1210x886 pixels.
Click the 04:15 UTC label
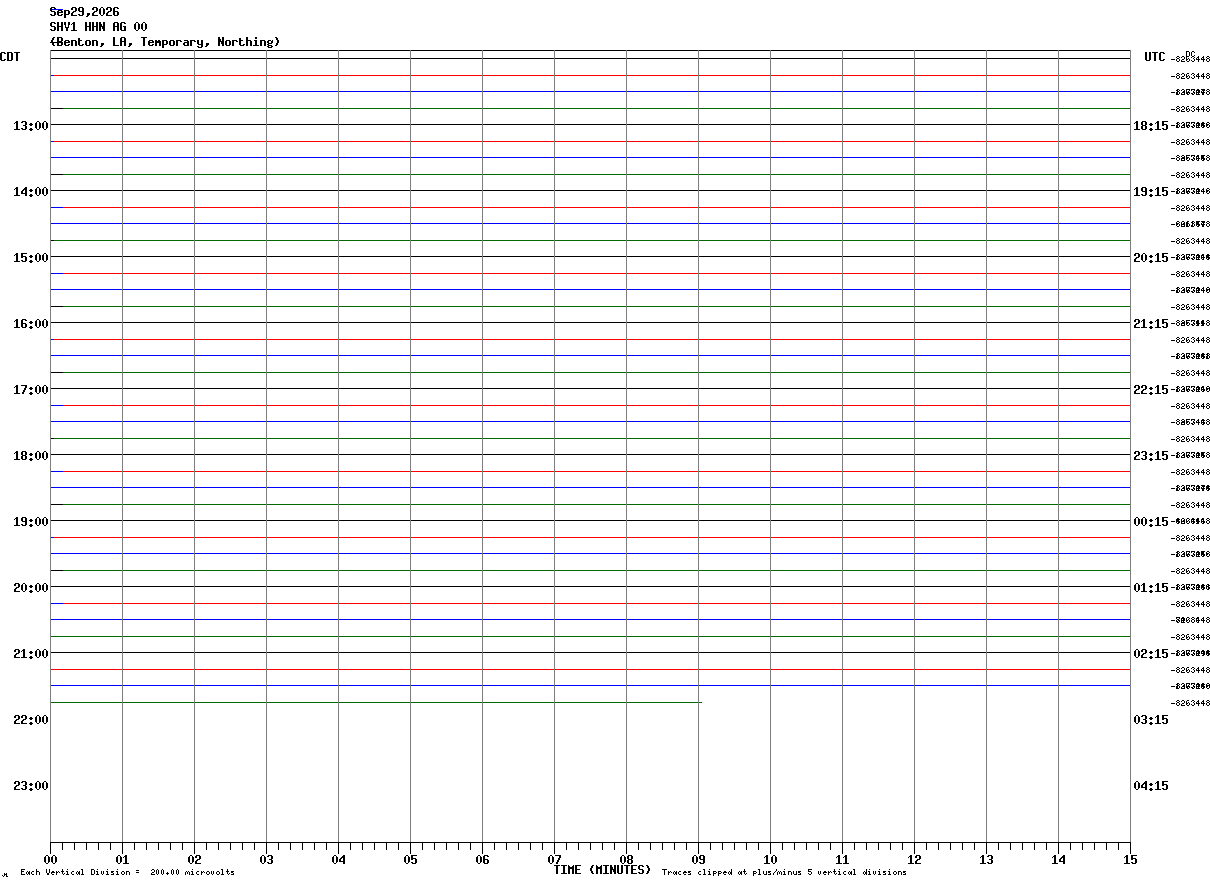[1150, 785]
